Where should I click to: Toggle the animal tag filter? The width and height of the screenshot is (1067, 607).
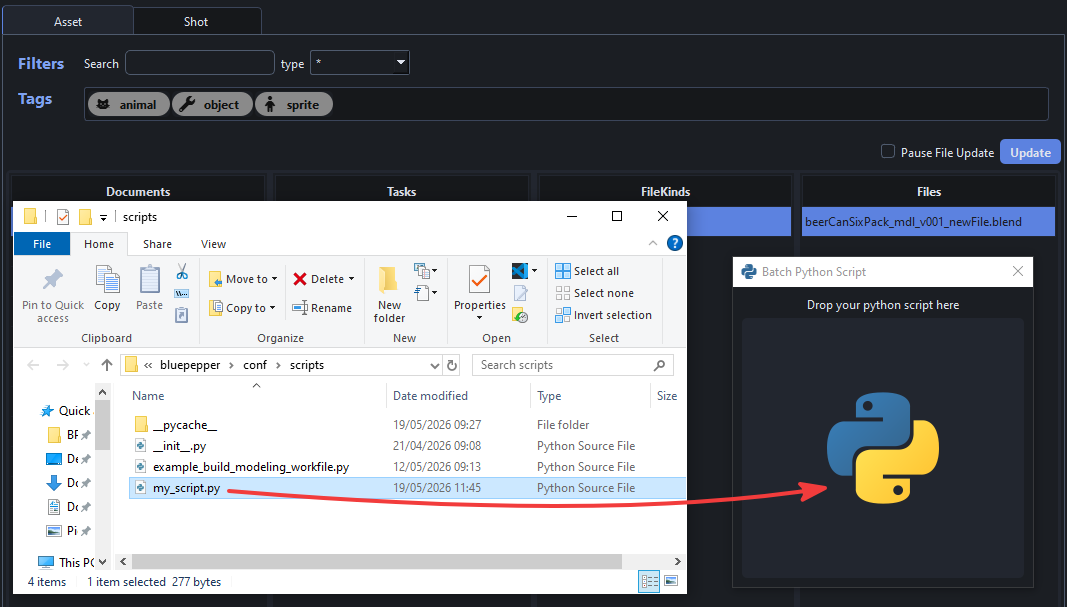pyautogui.click(x=128, y=104)
